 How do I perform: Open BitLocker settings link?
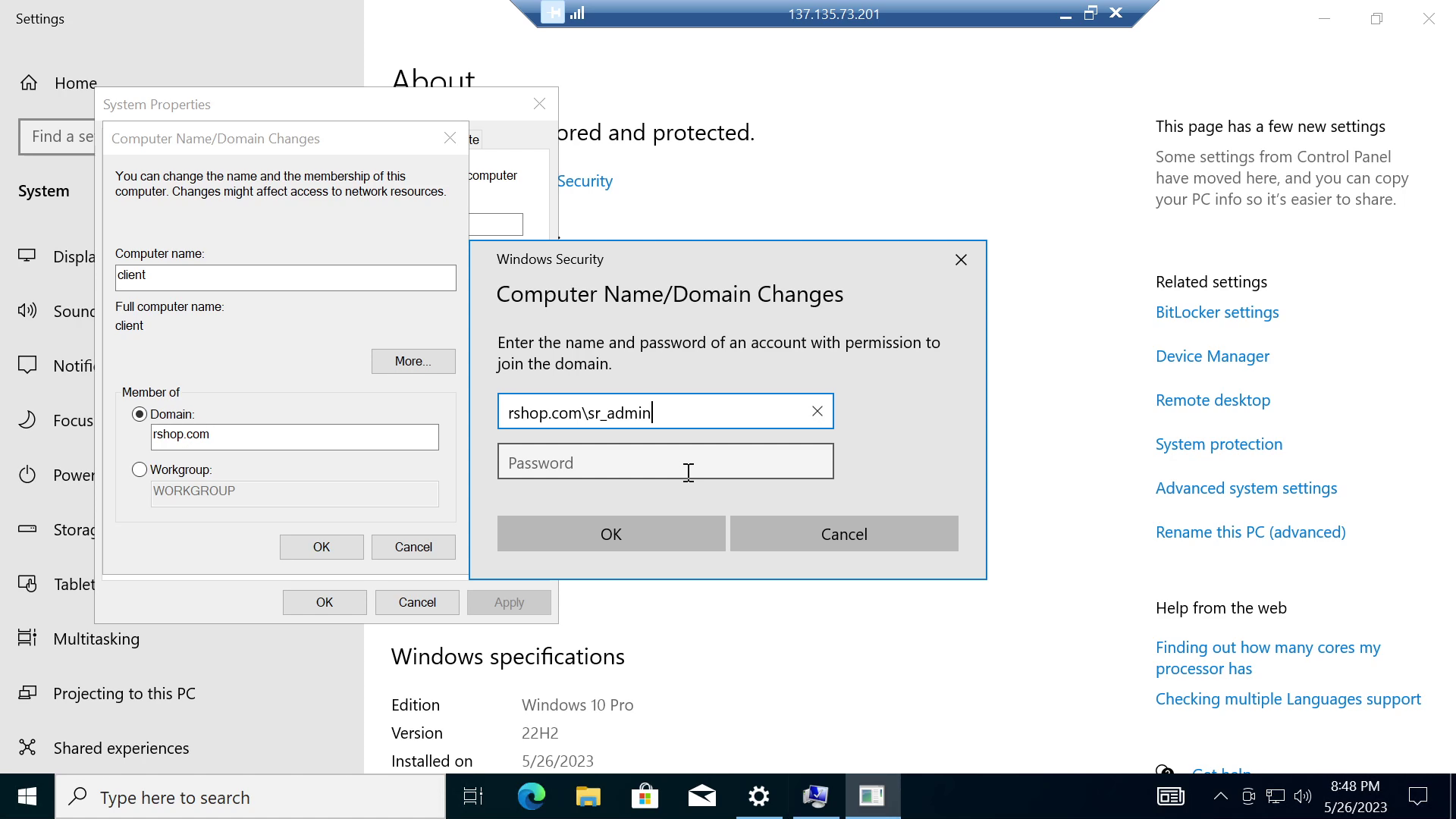coord(1217,312)
